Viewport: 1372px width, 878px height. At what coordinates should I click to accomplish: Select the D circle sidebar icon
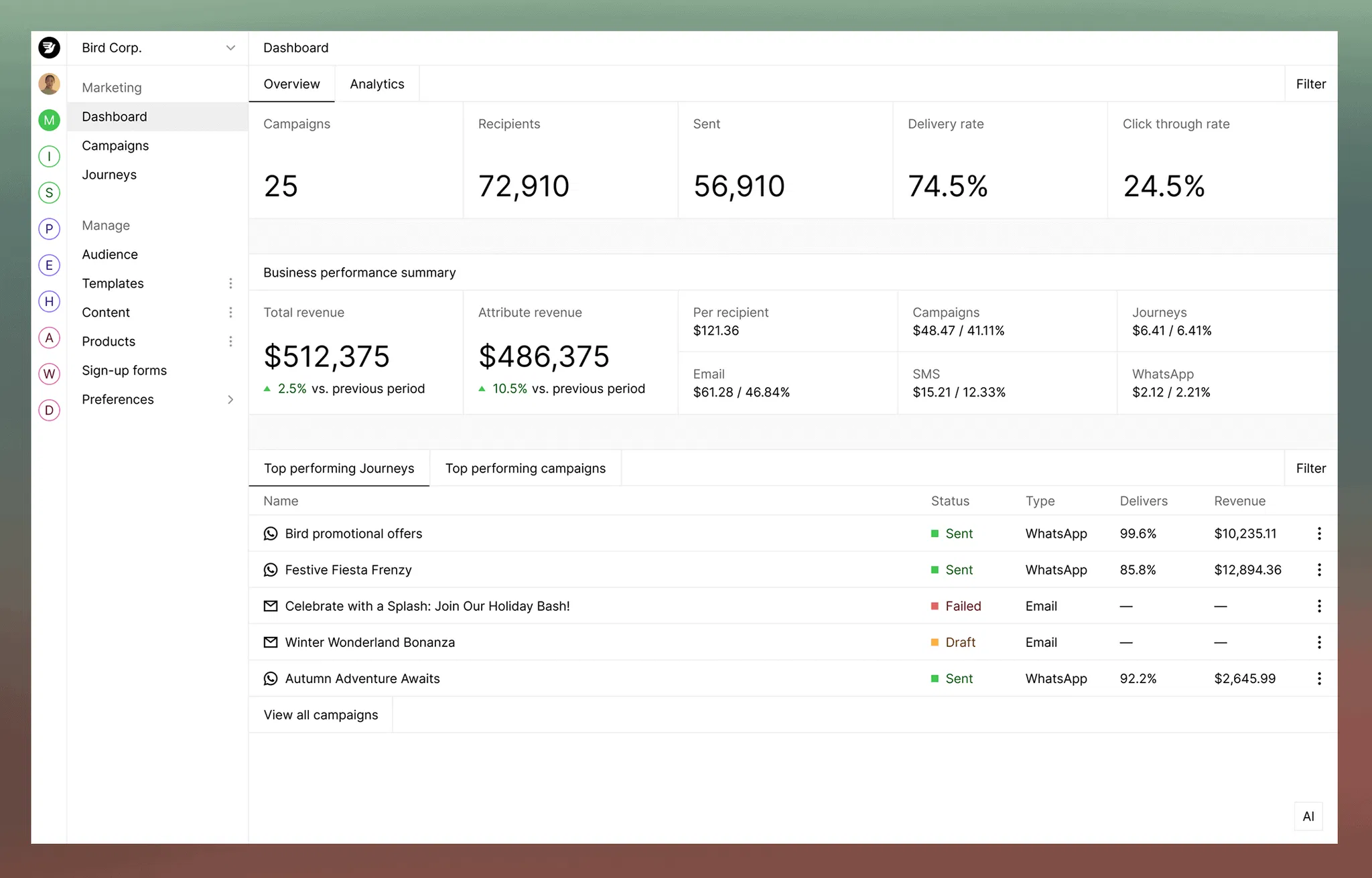click(x=49, y=410)
